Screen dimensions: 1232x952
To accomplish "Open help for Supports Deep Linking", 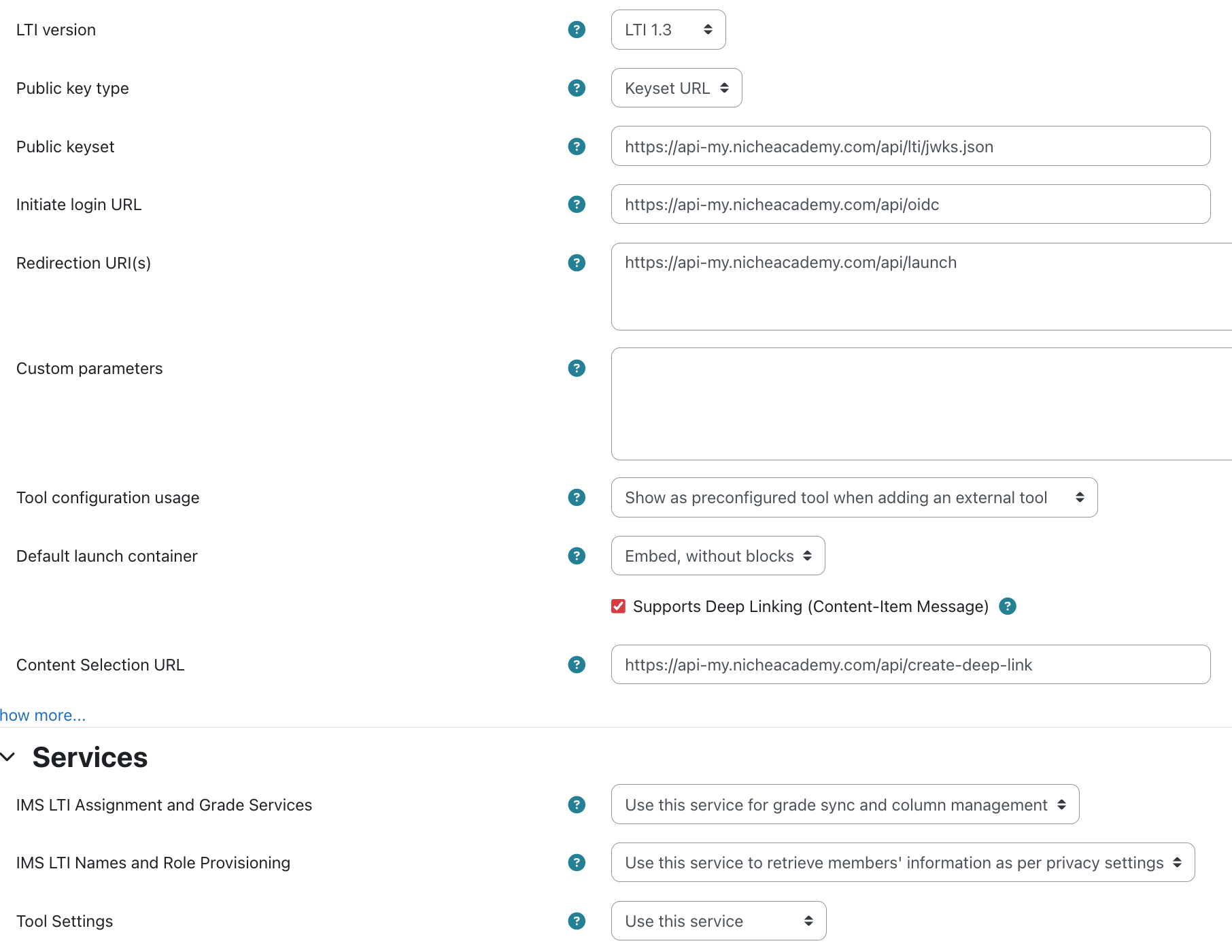I will (x=1008, y=607).
